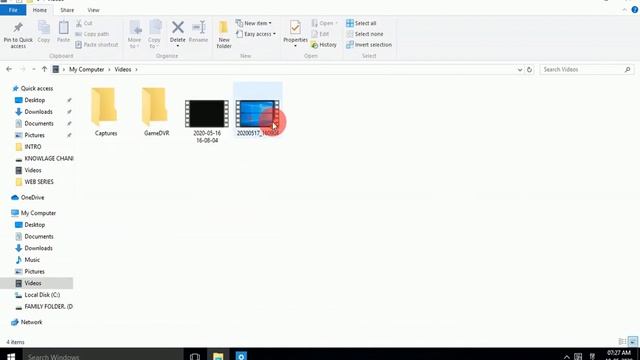640x360 pixels.
Task: Expand the address bar history dropdown
Action: (x=520, y=70)
